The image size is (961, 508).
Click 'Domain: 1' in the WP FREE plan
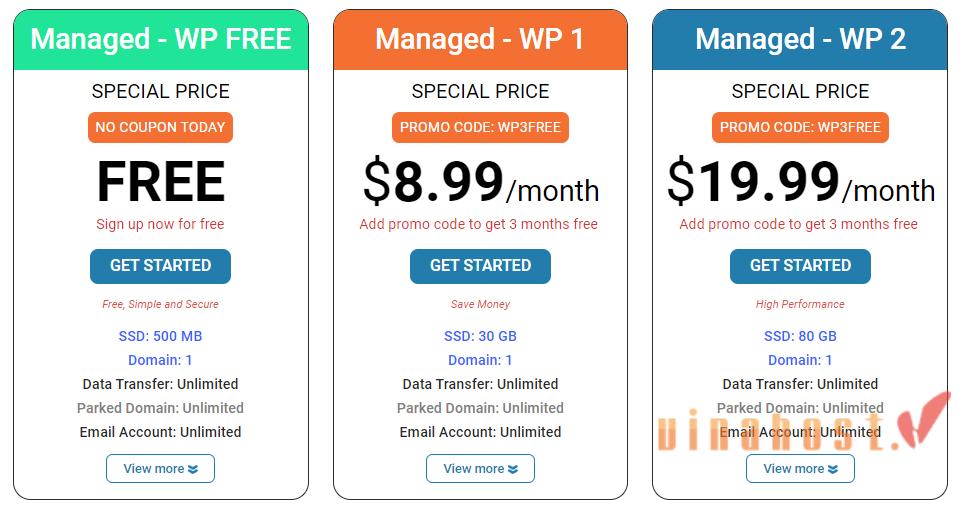(160, 360)
